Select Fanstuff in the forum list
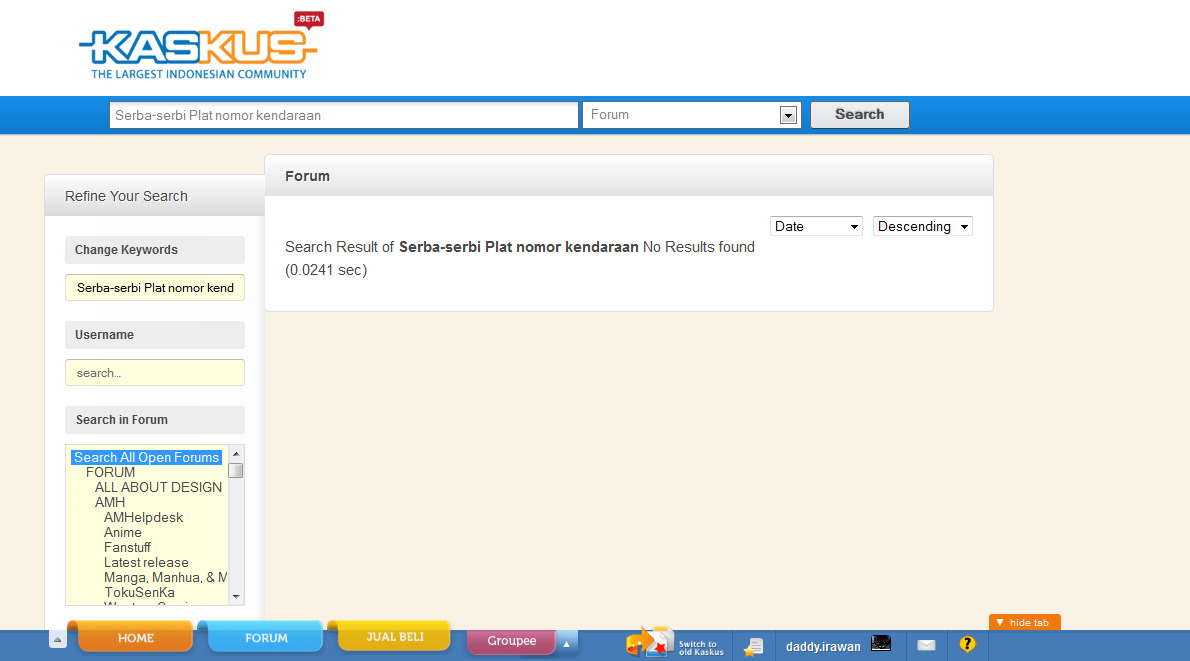The image size is (1190, 661). [127, 547]
